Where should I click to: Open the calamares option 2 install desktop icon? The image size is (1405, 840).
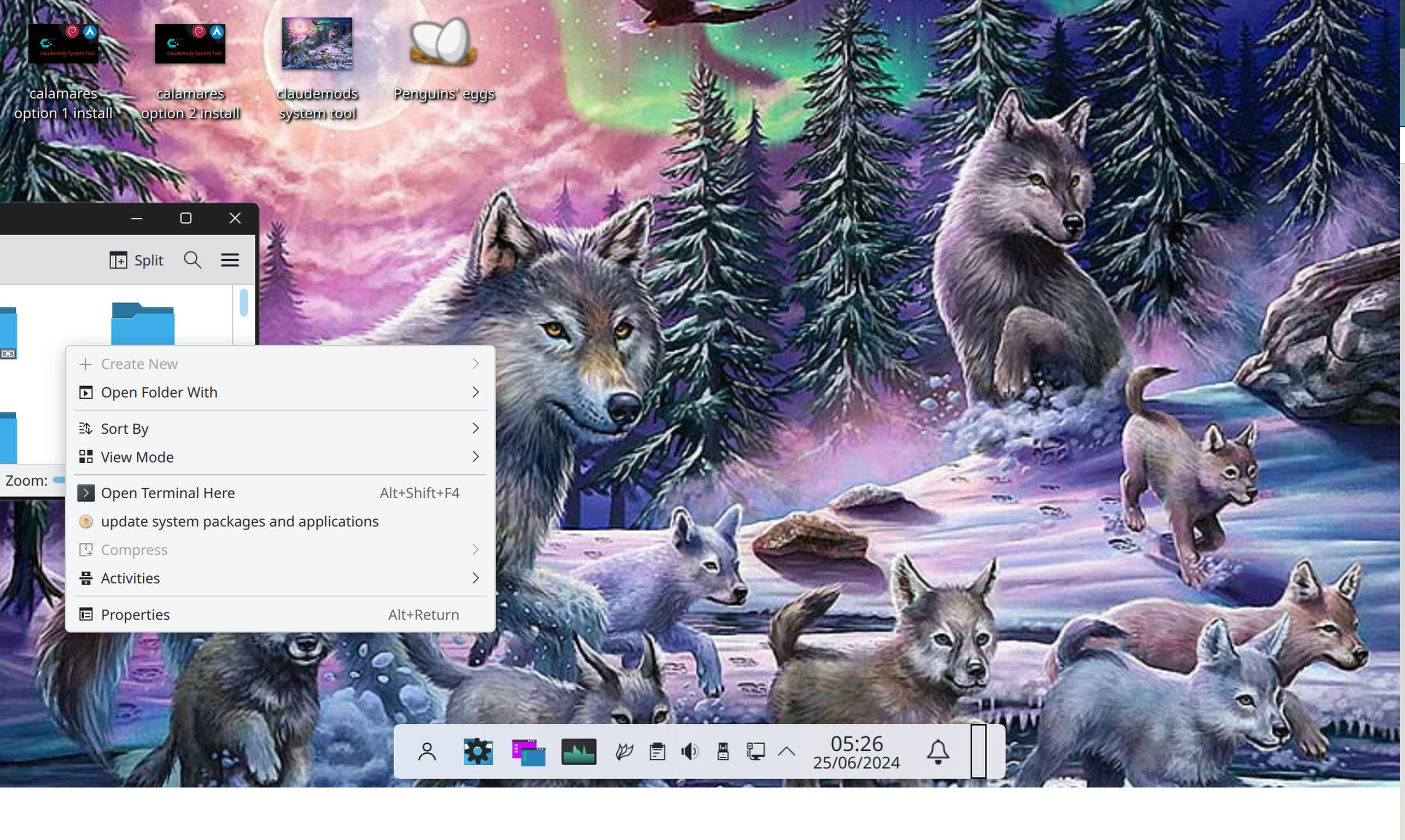(x=190, y=69)
